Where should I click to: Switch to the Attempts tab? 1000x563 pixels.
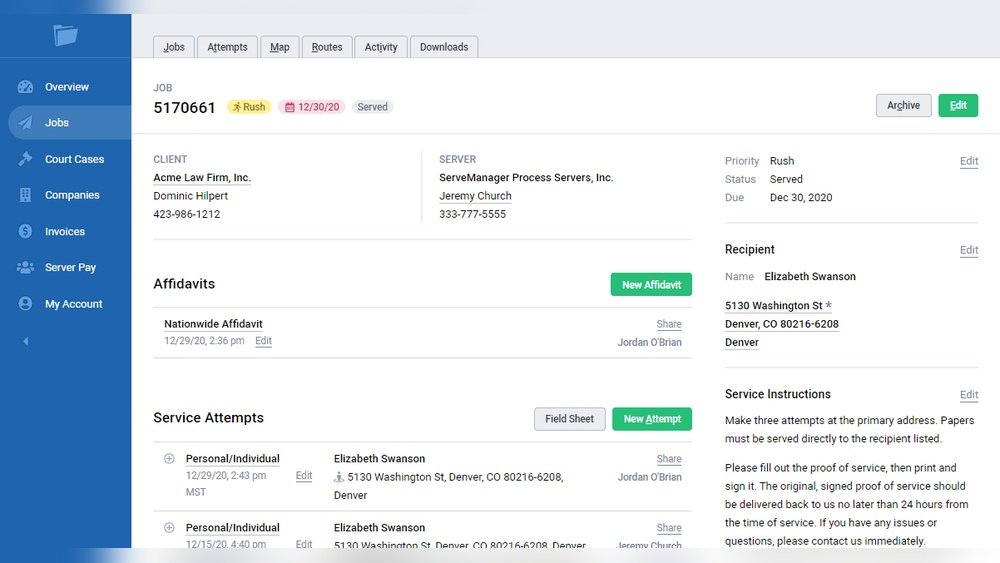[227, 47]
